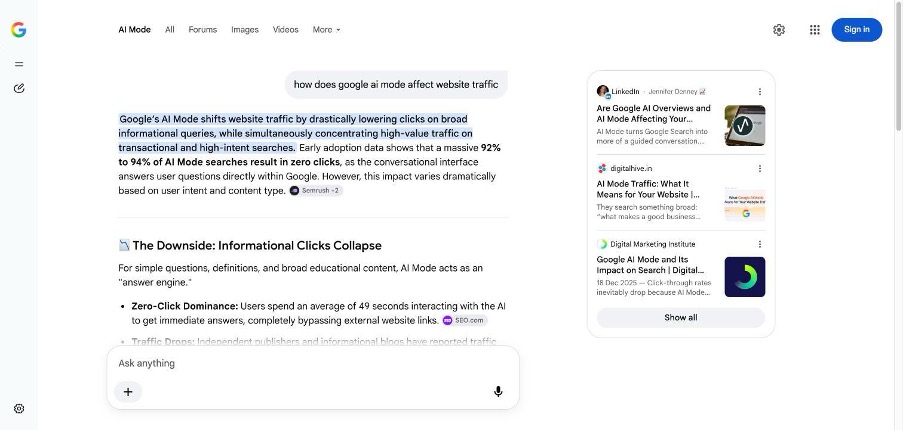Viewport: 904px width, 430px height.
Task: Click the Show all sources button
Action: point(681,318)
